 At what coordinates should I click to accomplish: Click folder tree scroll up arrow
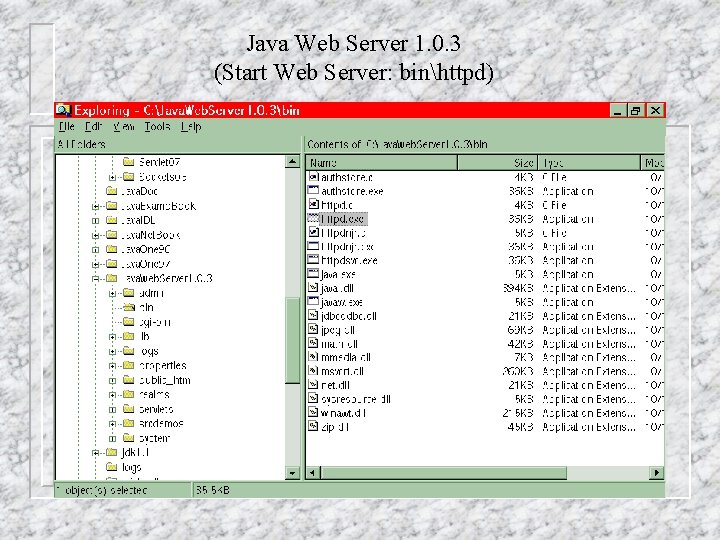coord(292,162)
